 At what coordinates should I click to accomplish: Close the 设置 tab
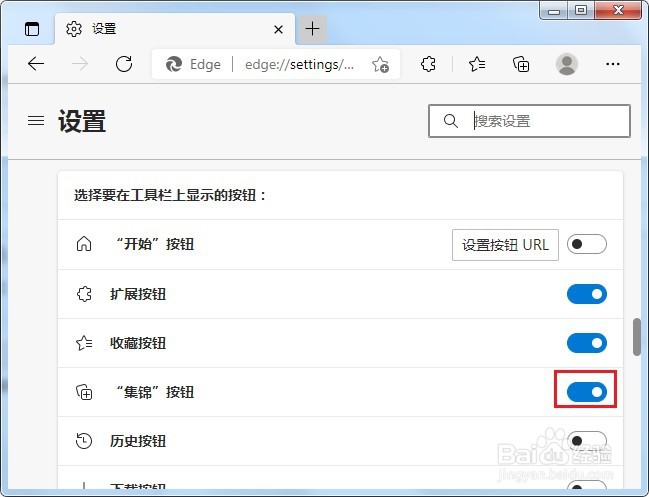click(x=279, y=29)
